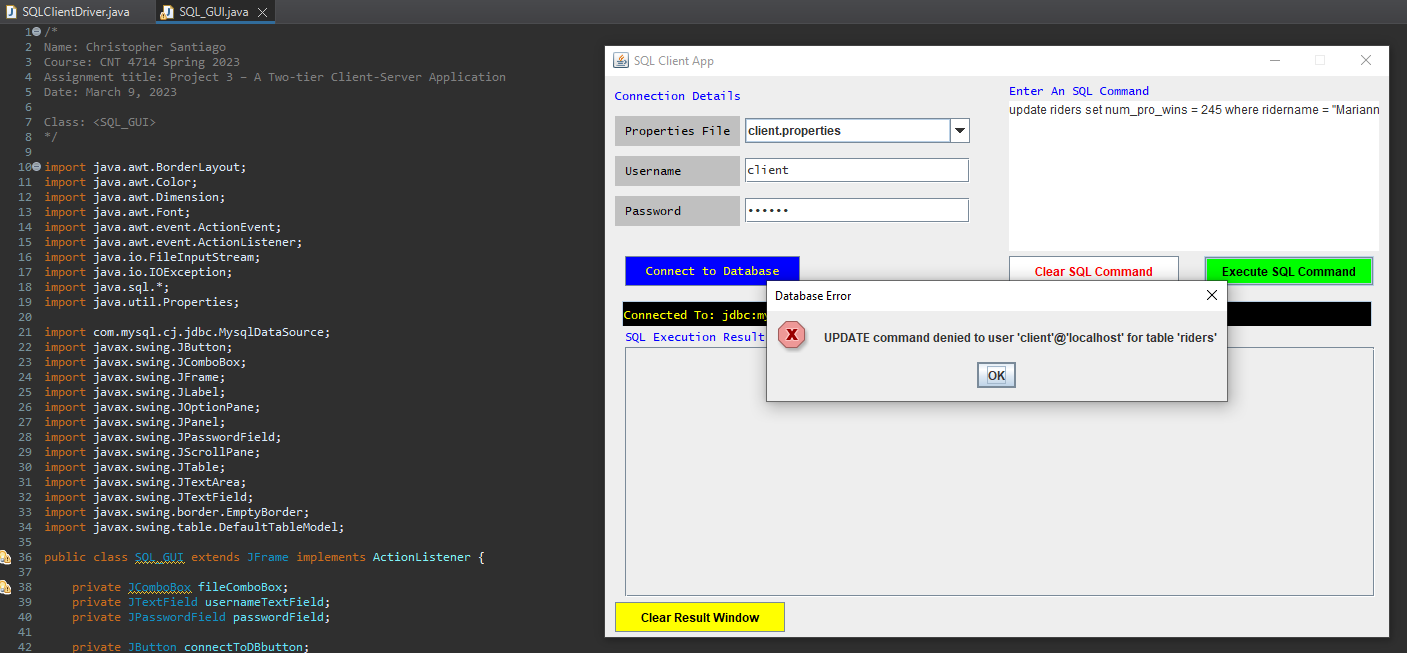Click the warning marker beside line 36
1407x653 pixels.
(x=6, y=556)
